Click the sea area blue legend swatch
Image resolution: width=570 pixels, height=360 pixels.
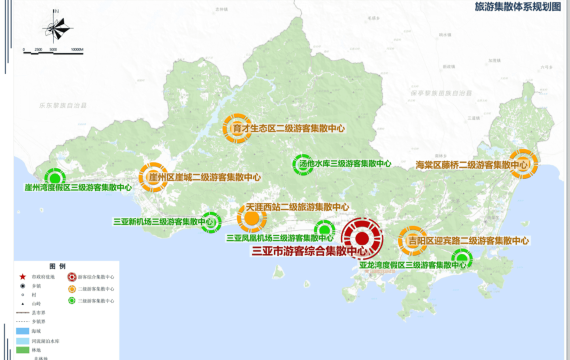23,331
